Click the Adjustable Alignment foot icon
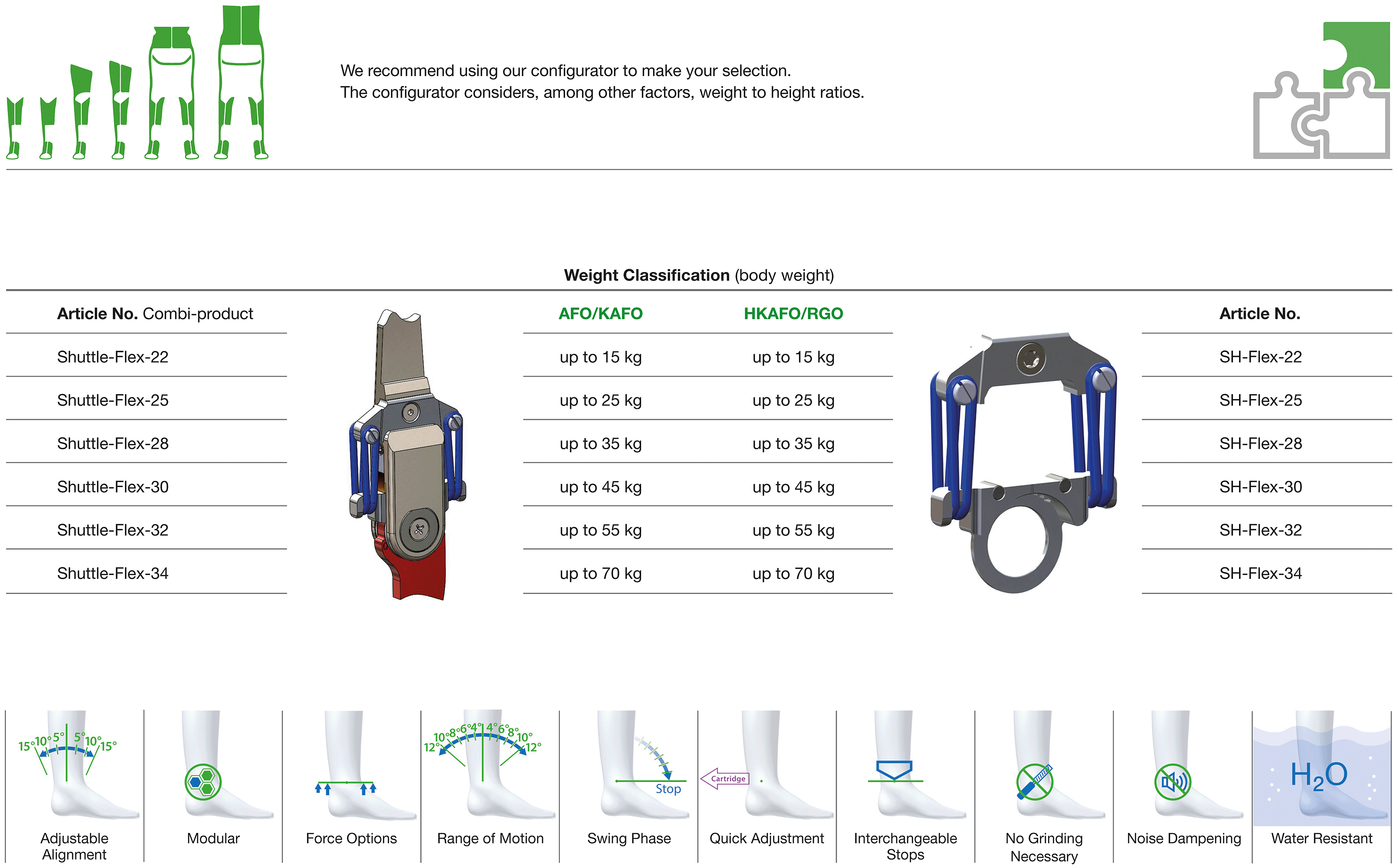1398x868 pixels. [x=75, y=765]
